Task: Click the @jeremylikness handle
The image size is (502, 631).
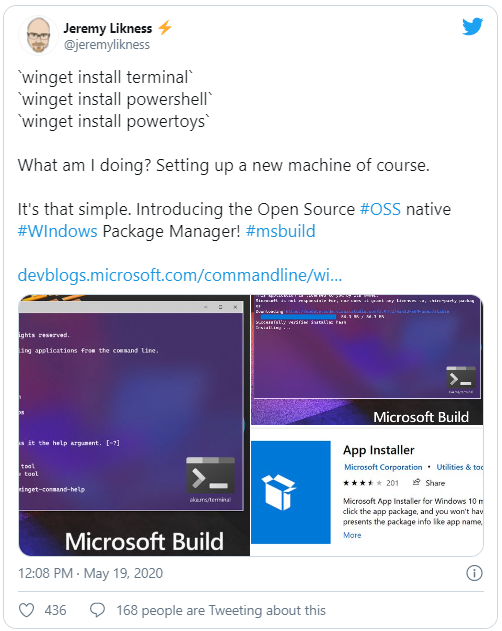Action: (107, 44)
